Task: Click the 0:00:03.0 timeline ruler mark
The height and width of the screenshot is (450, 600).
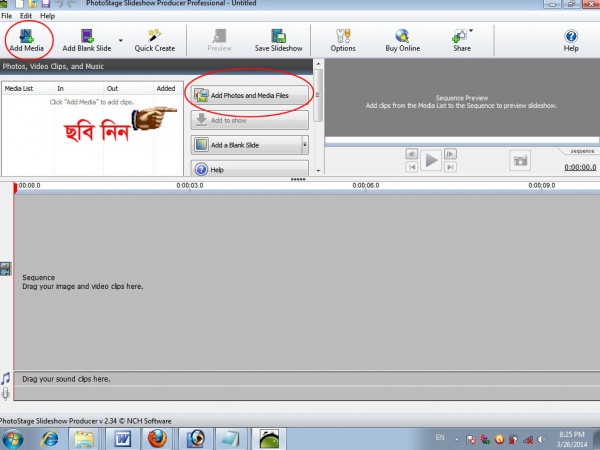Action: pos(190,186)
